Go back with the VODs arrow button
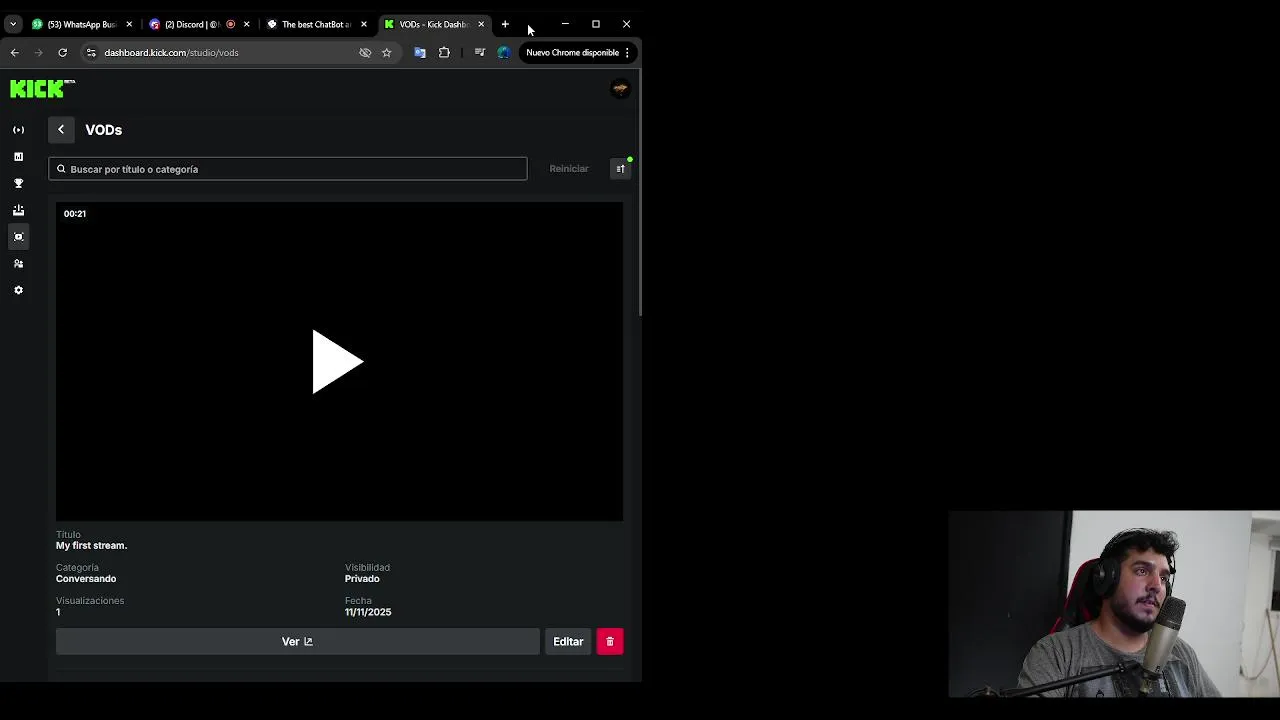Image resolution: width=1280 pixels, height=720 pixels. point(61,130)
